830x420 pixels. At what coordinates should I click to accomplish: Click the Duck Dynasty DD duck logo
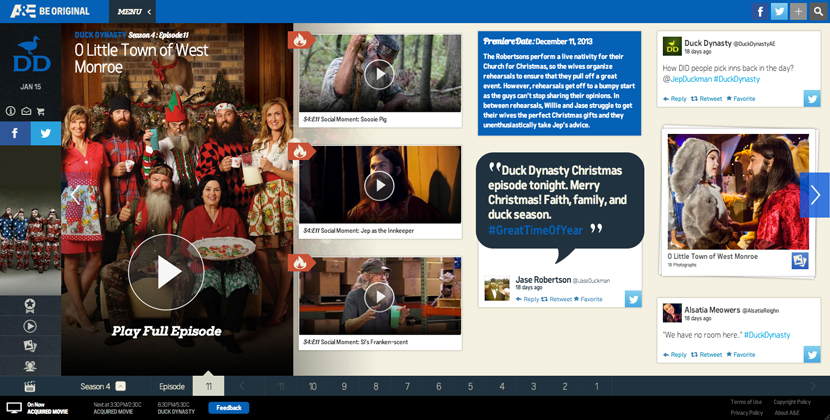[x=31, y=54]
